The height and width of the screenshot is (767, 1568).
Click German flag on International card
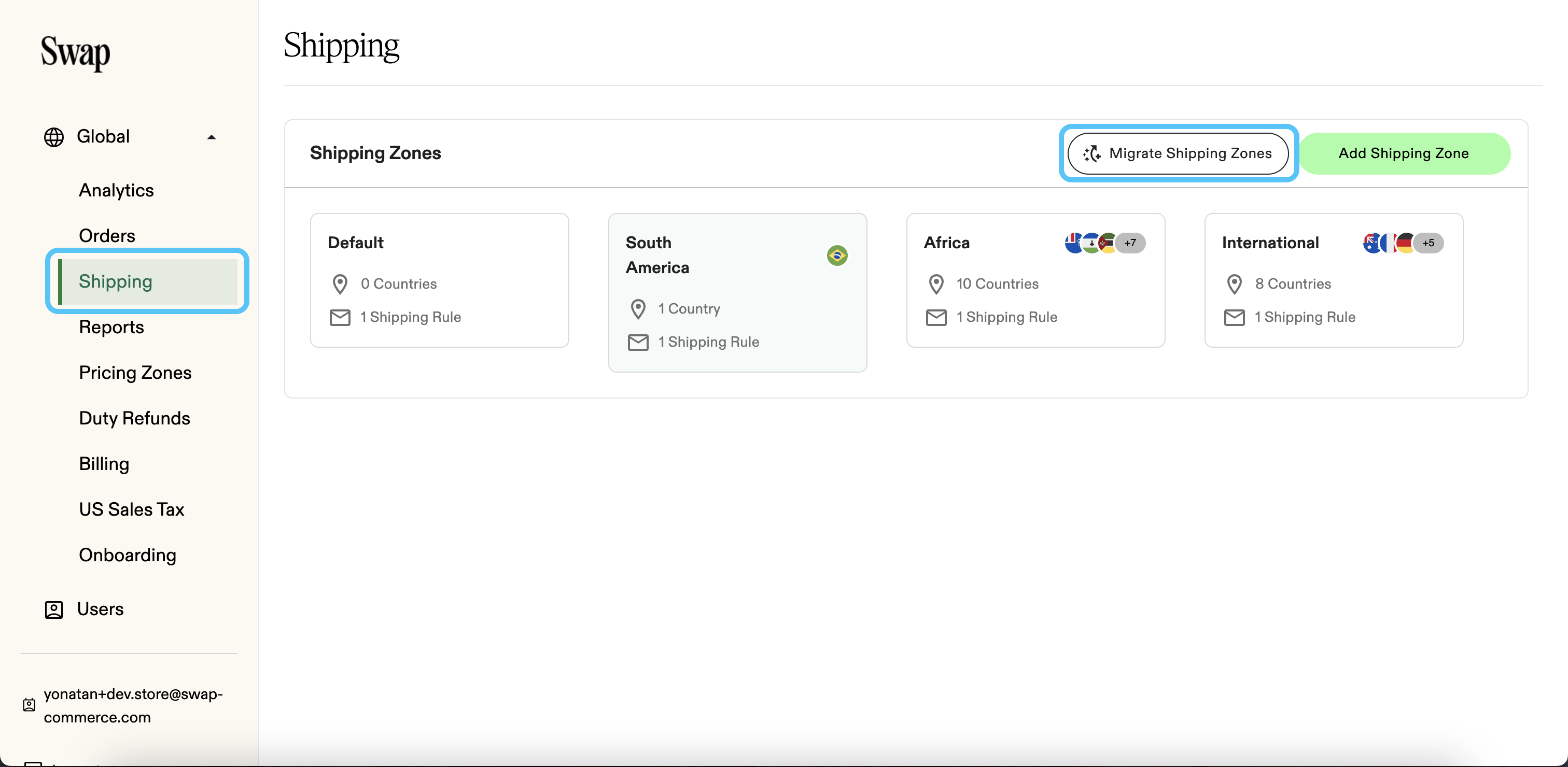point(1405,243)
